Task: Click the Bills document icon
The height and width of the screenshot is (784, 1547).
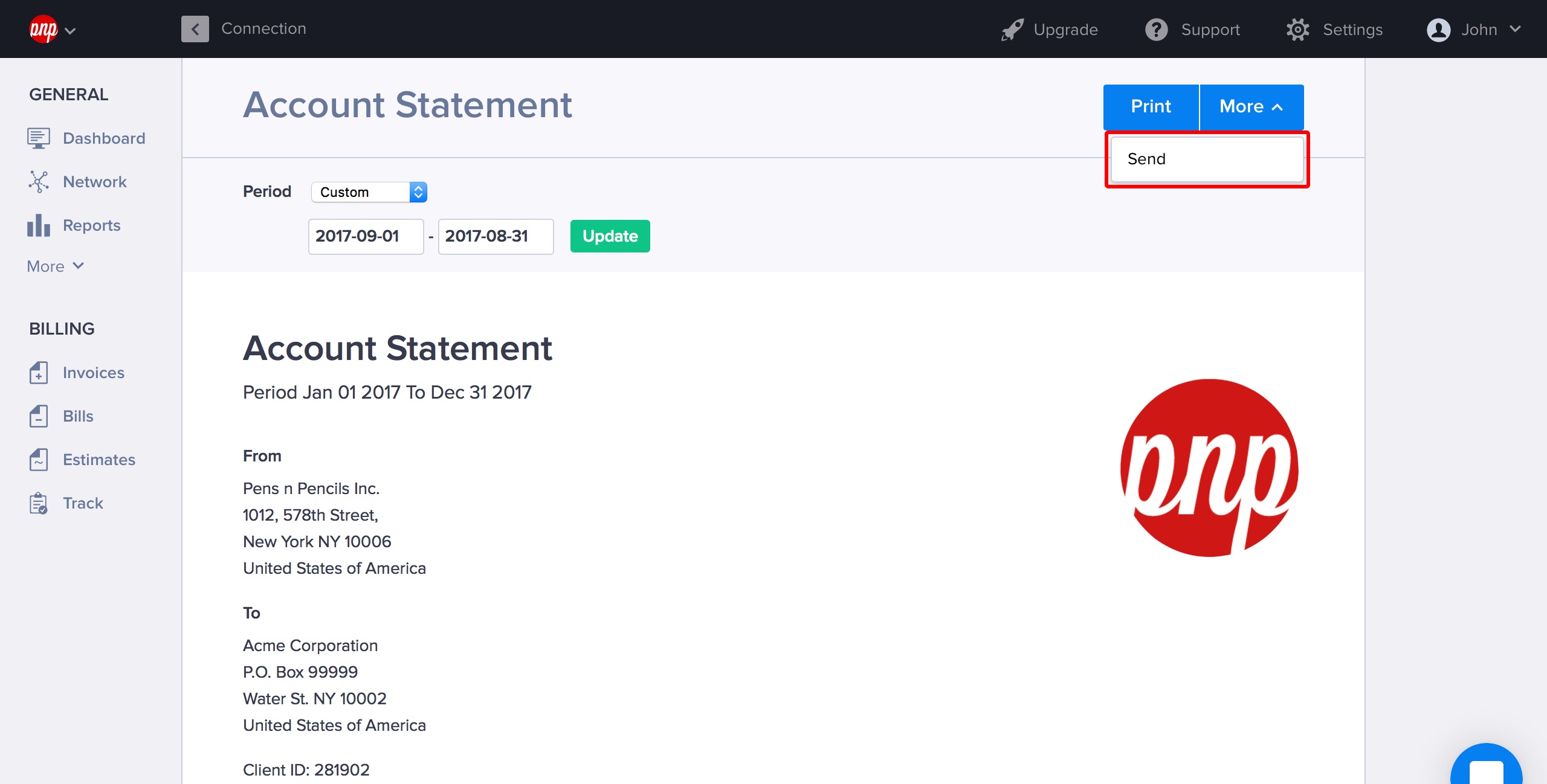Action: point(38,416)
